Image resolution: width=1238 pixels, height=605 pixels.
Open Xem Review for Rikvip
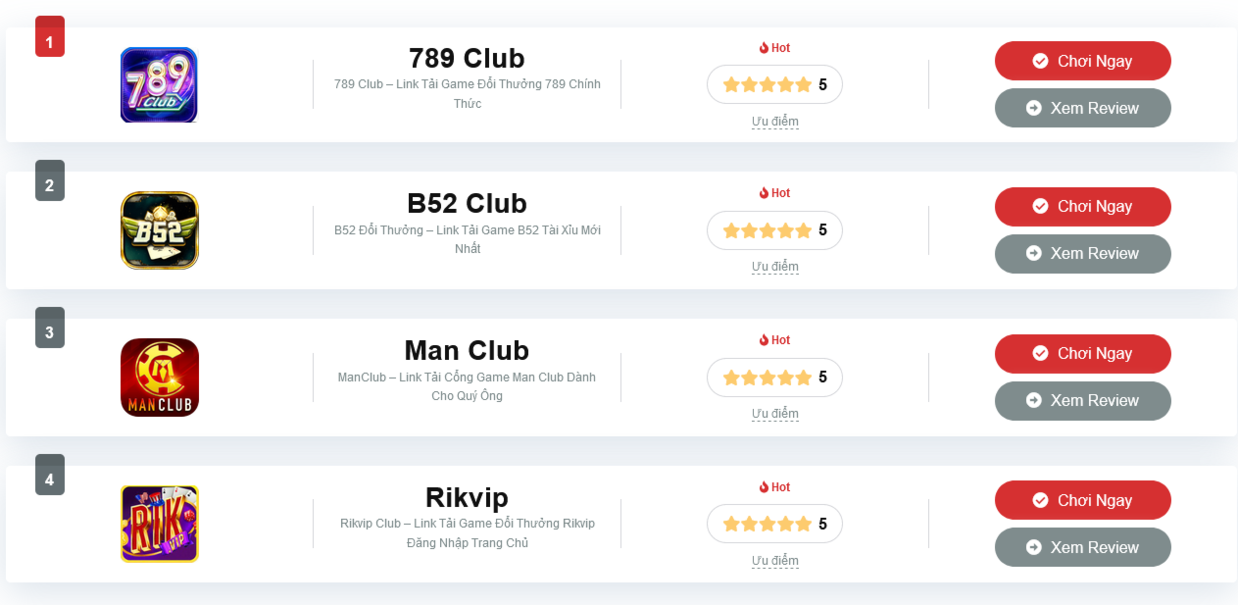coord(1082,547)
